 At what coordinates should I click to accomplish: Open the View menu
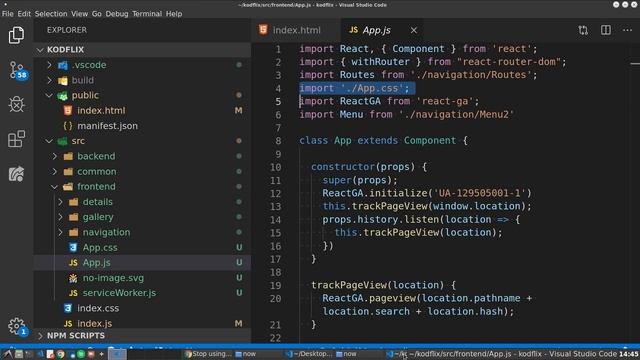click(79, 13)
